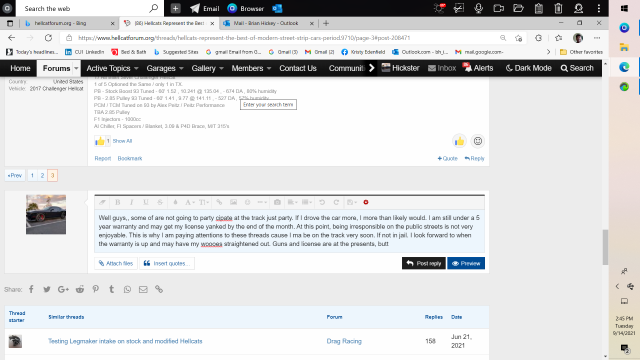Click the insert image icon in editor
The height and width of the screenshot is (360, 640).
tap(233, 202)
